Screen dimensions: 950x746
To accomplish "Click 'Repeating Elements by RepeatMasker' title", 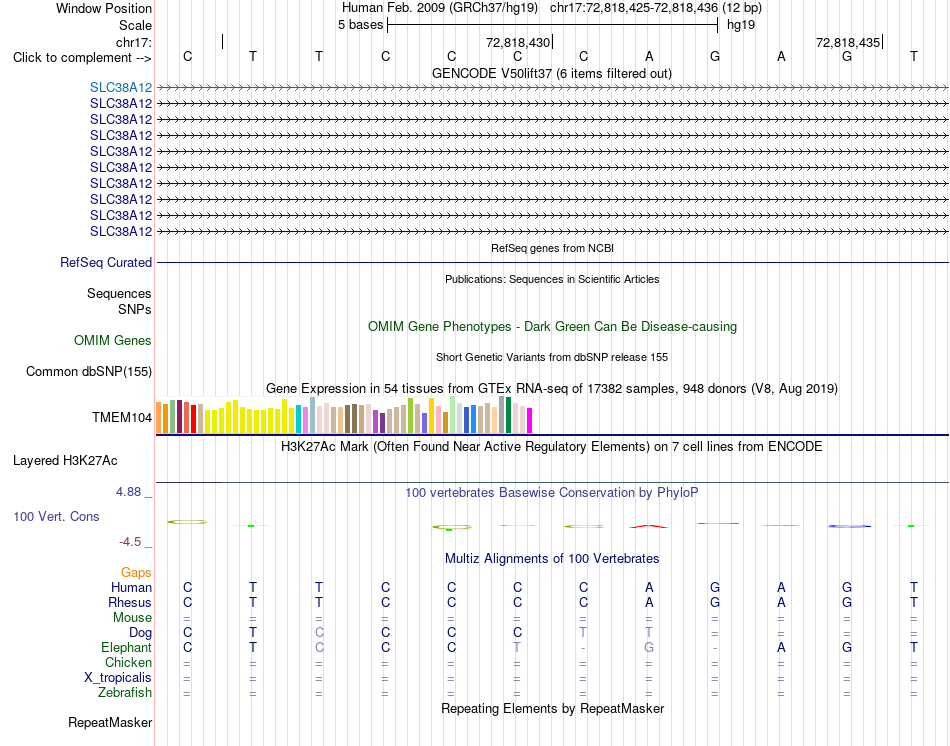I will [552, 708].
